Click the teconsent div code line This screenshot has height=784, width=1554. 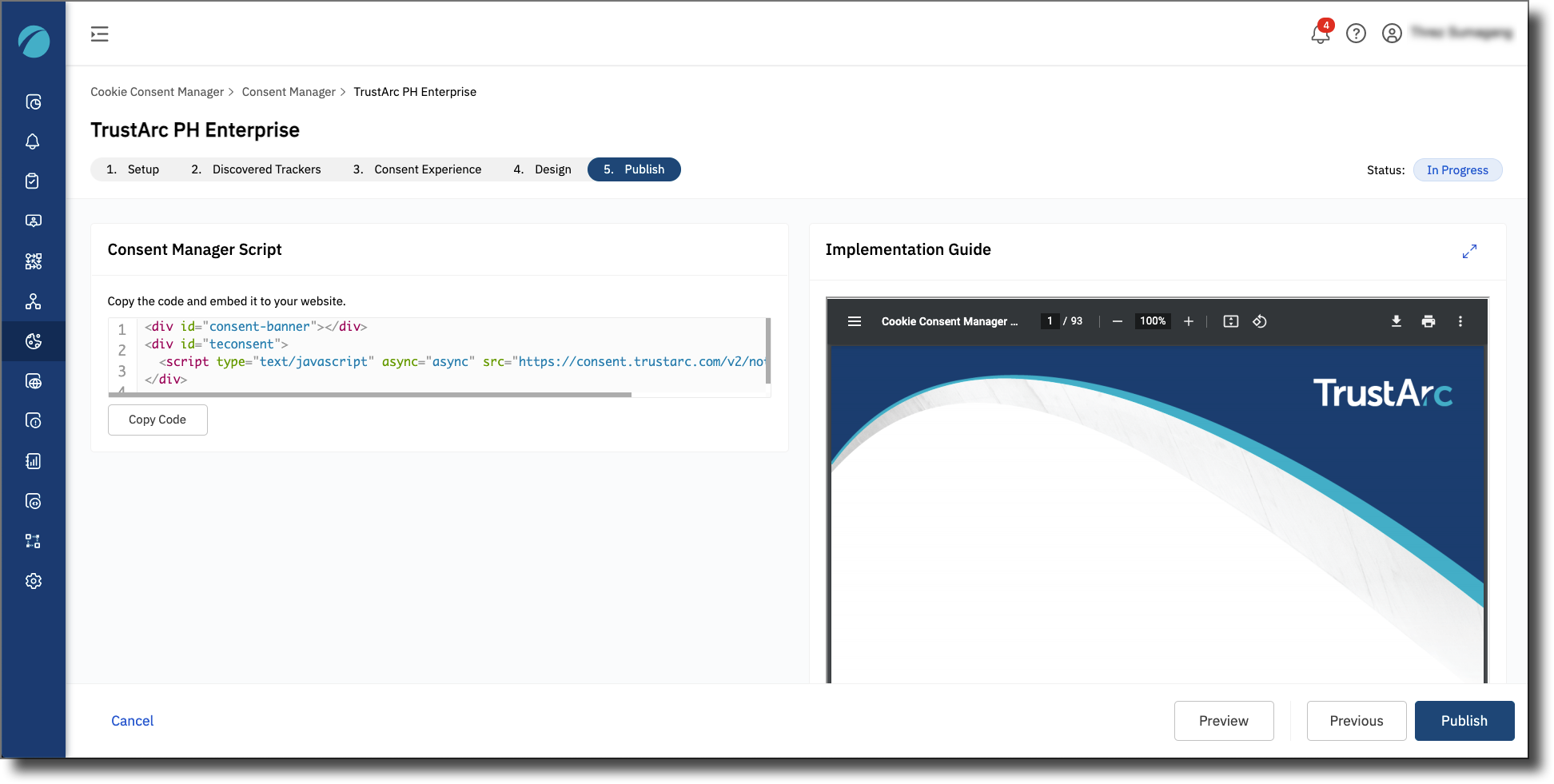pyautogui.click(x=216, y=344)
